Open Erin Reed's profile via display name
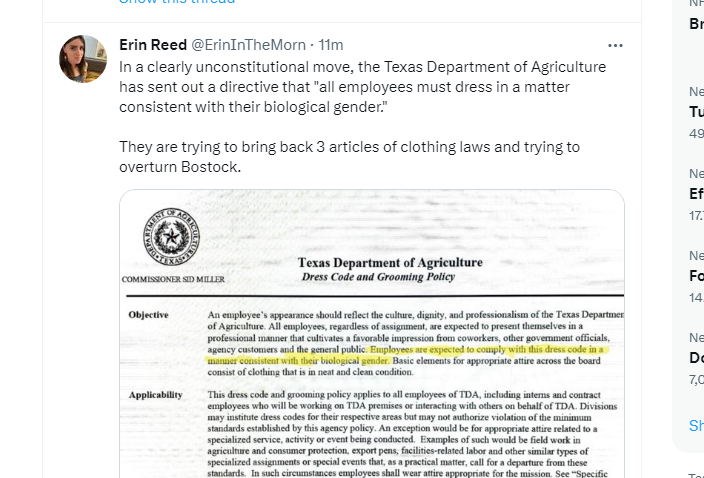Viewport: 704px width, 478px height. pos(151,45)
